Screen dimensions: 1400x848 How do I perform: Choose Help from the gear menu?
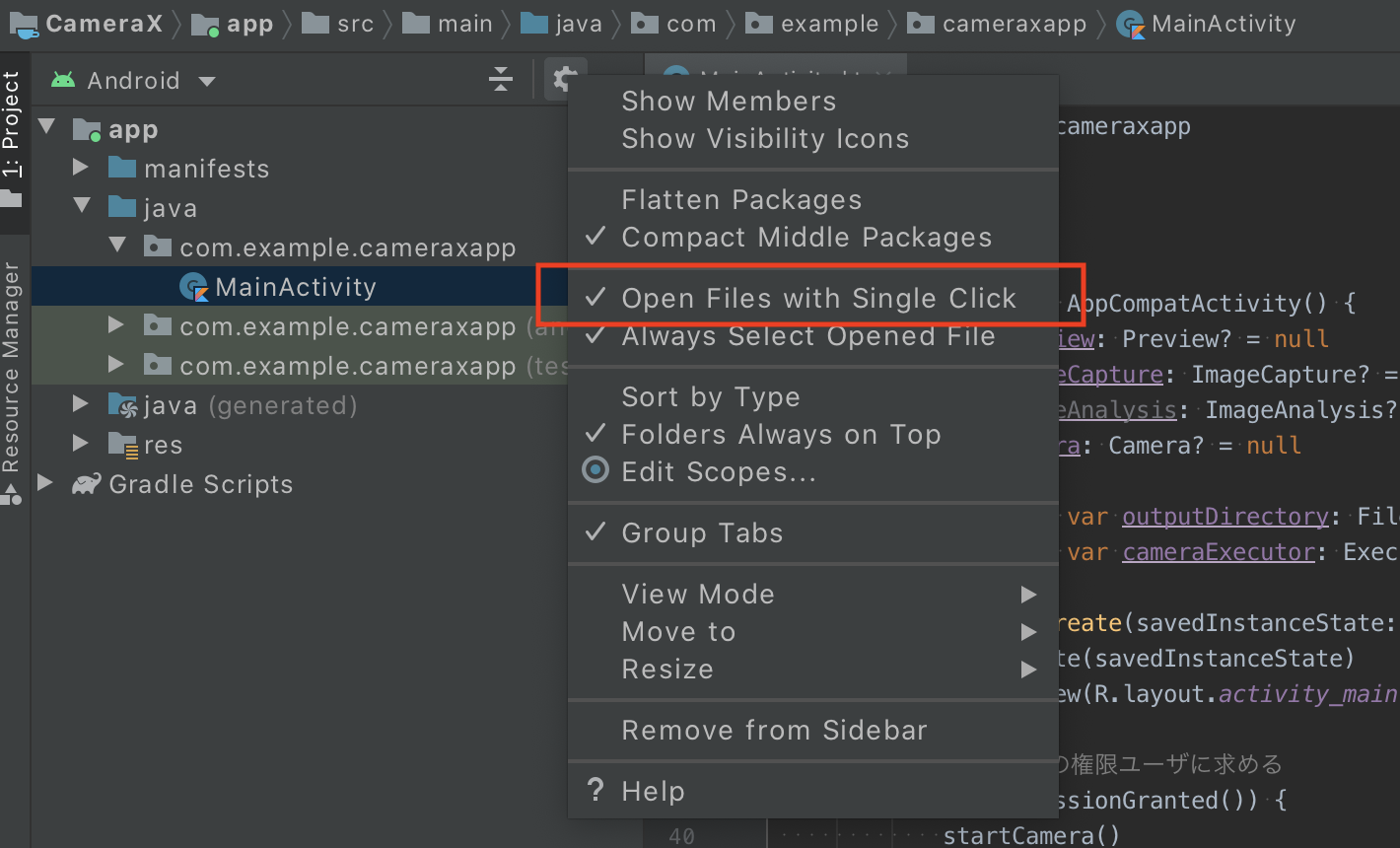point(813,792)
